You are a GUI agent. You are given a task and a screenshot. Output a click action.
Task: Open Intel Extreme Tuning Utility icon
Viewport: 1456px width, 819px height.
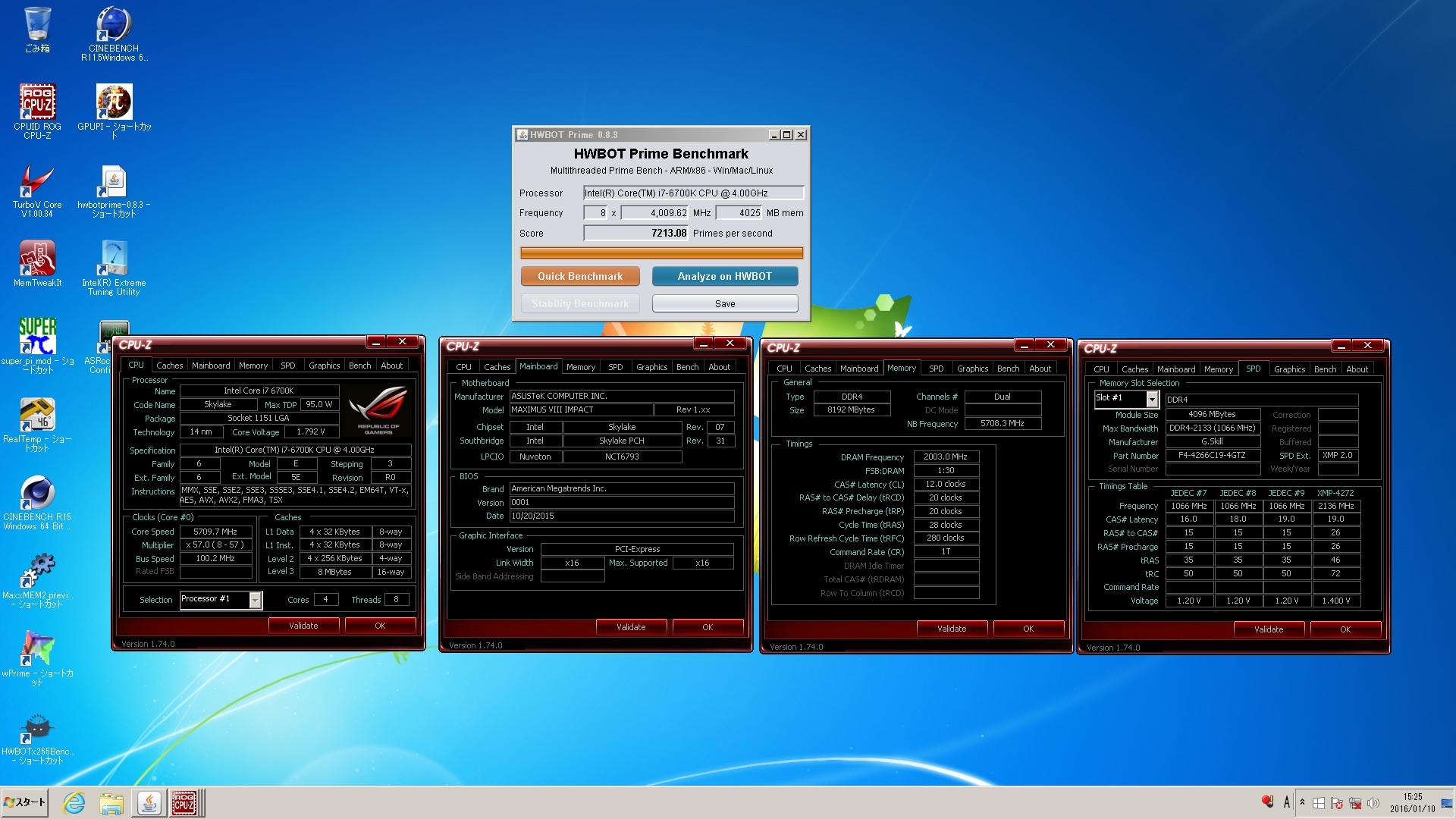pyautogui.click(x=114, y=268)
